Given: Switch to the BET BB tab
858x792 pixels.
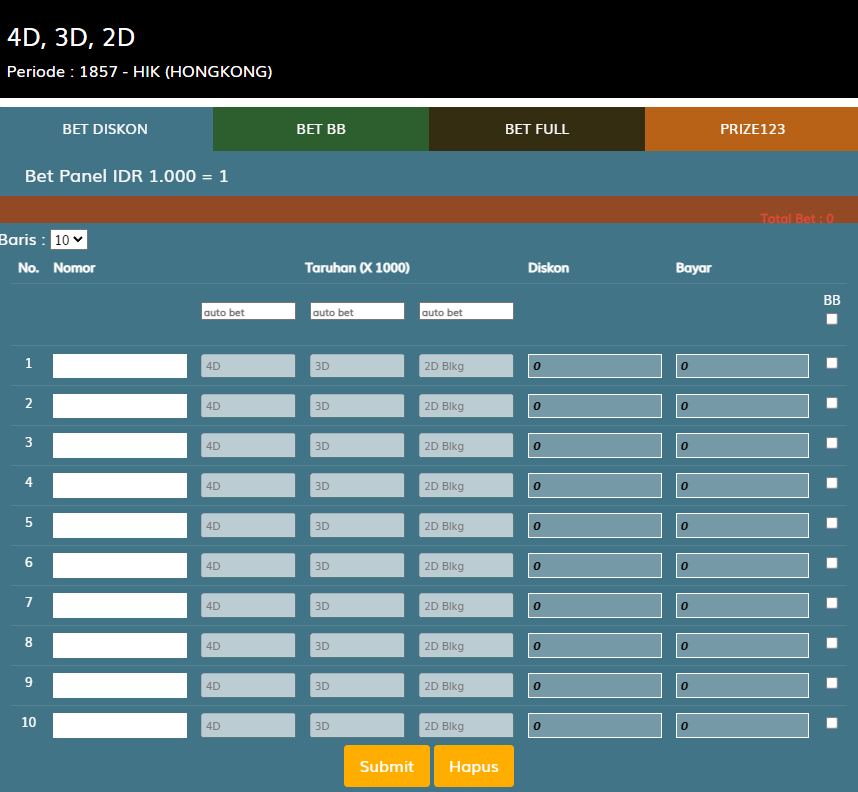Looking at the screenshot, I should click(321, 129).
